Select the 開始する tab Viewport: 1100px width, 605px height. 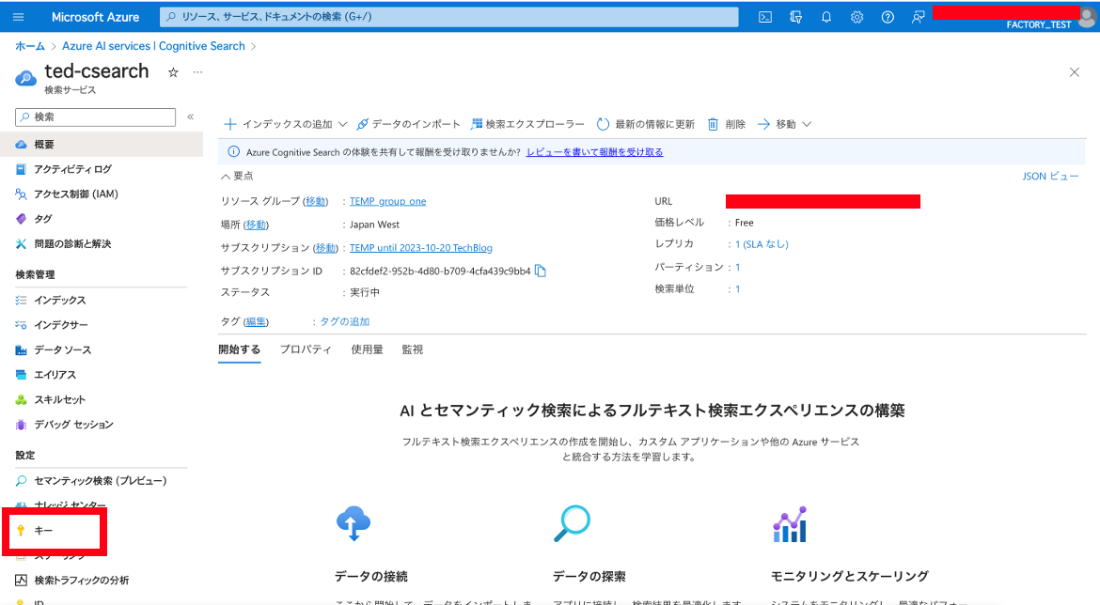[x=239, y=350]
